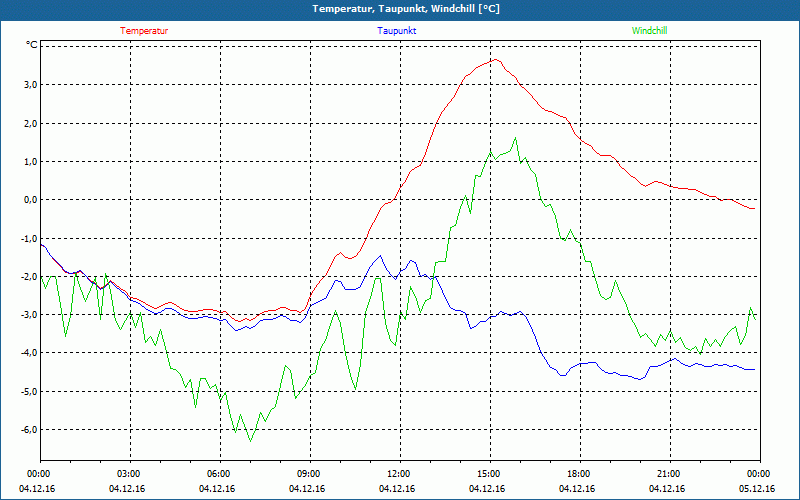Select the -6,0 y-axis tick label
Viewport: 800px width, 500px height.
[x=28, y=430]
